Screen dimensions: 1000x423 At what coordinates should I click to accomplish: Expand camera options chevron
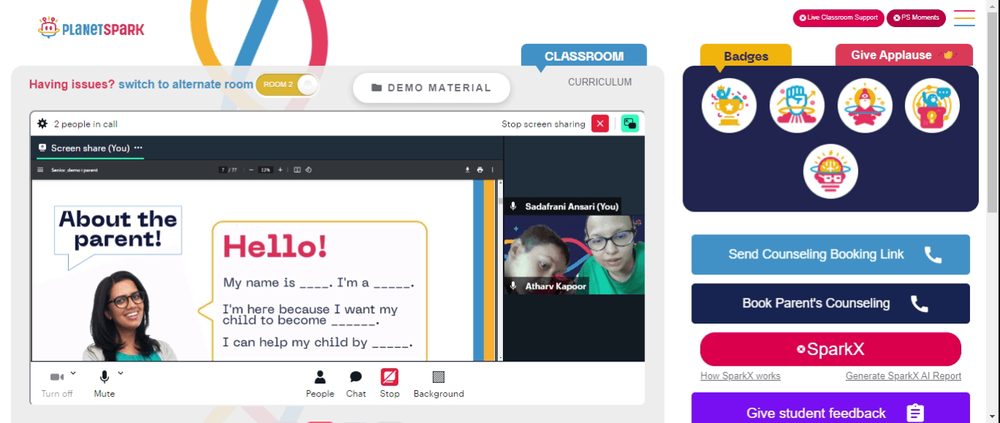pos(73,373)
